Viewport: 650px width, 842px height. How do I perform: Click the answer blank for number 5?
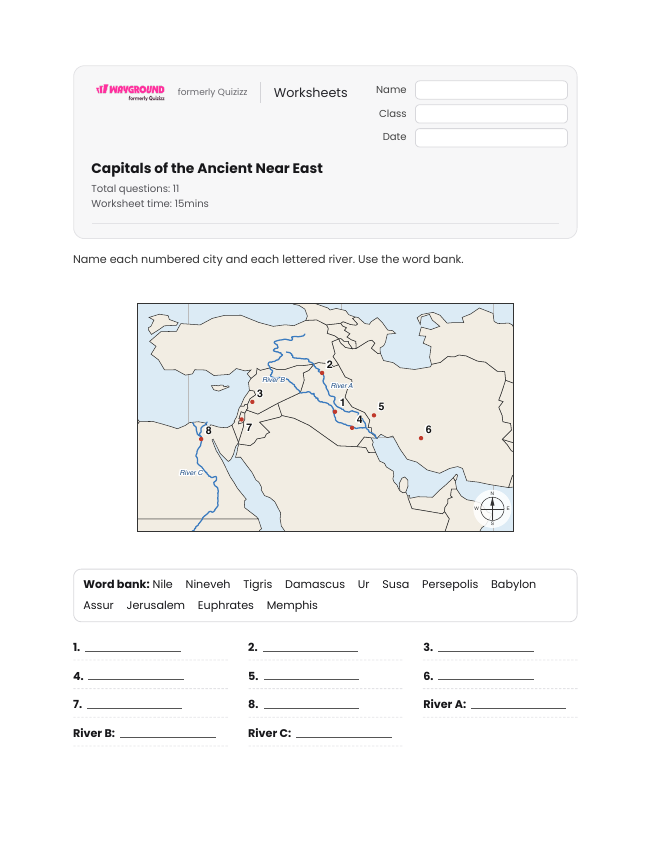(312, 676)
